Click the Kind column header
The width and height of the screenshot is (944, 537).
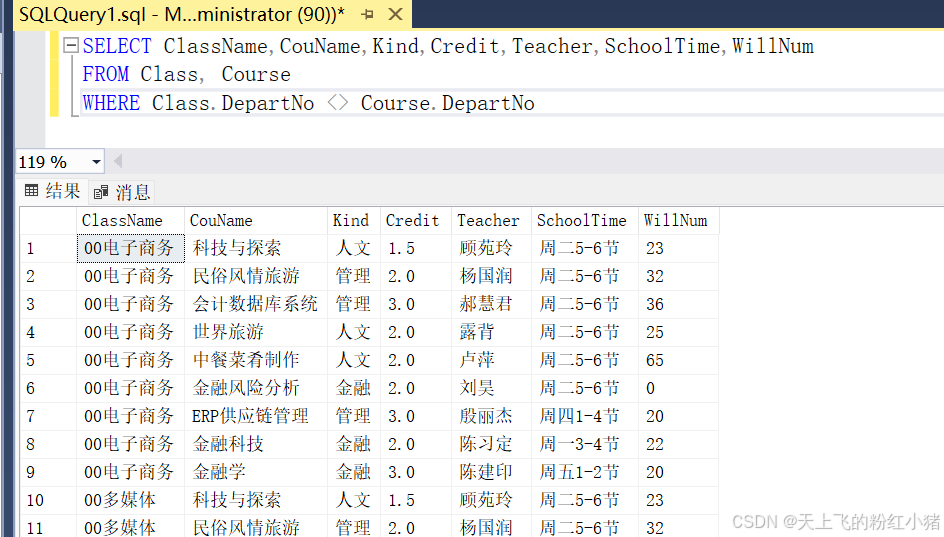[x=354, y=221]
